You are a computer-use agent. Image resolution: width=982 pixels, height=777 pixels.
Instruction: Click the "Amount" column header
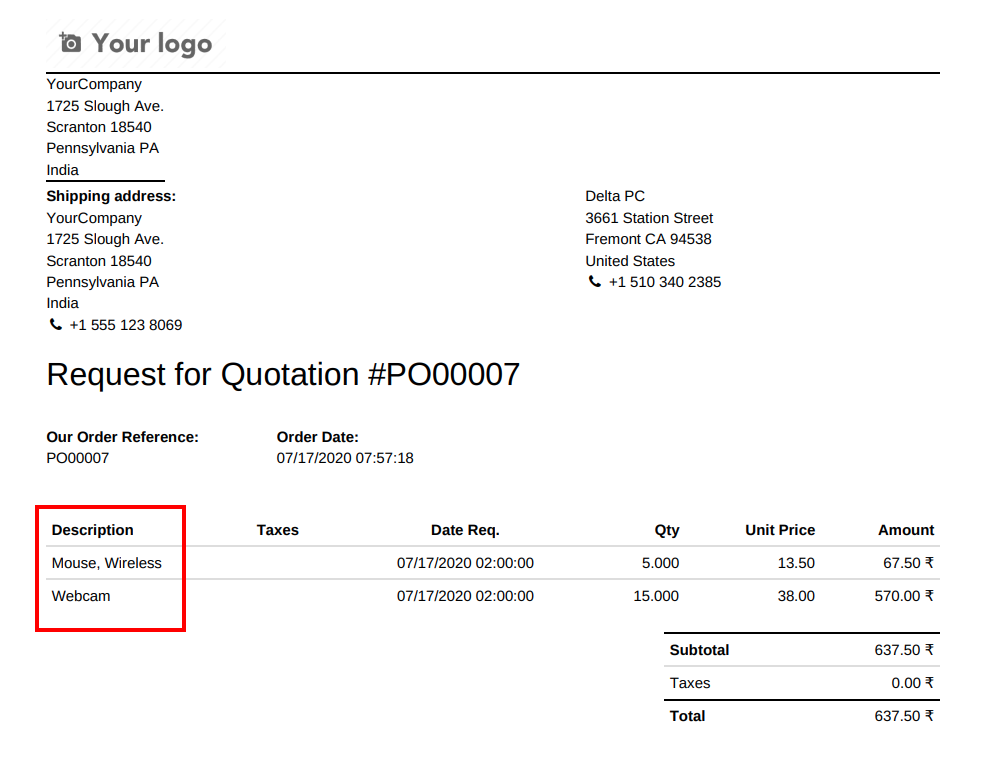[x=906, y=530]
